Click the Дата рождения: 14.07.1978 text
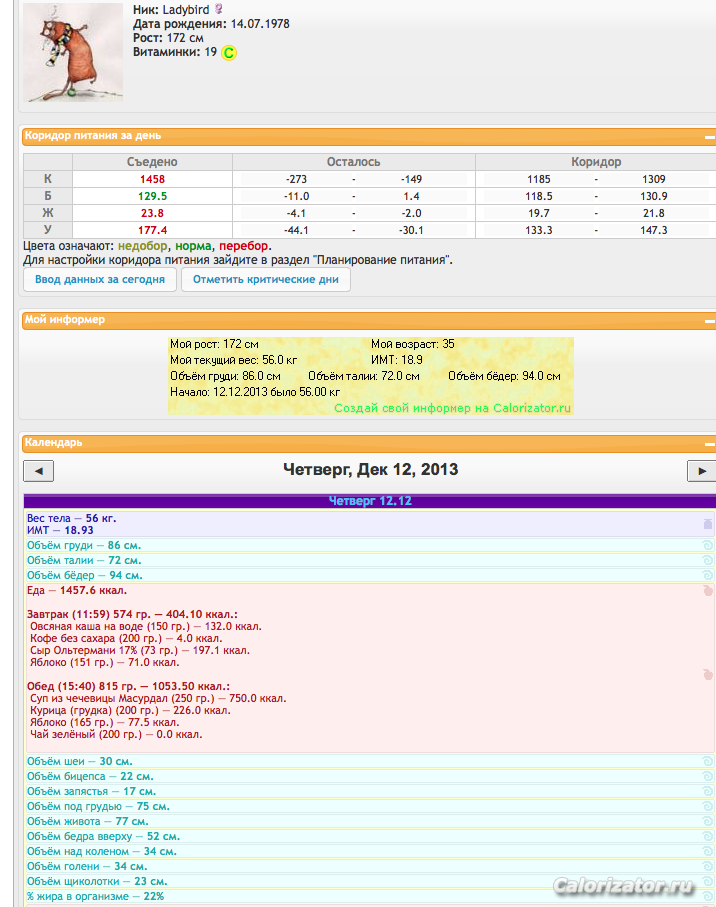 click(x=211, y=24)
